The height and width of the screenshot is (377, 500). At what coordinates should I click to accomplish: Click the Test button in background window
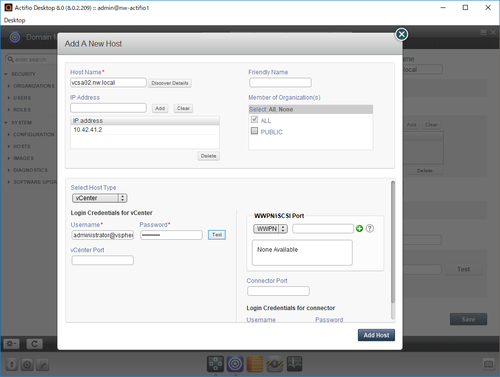point(464,269)
